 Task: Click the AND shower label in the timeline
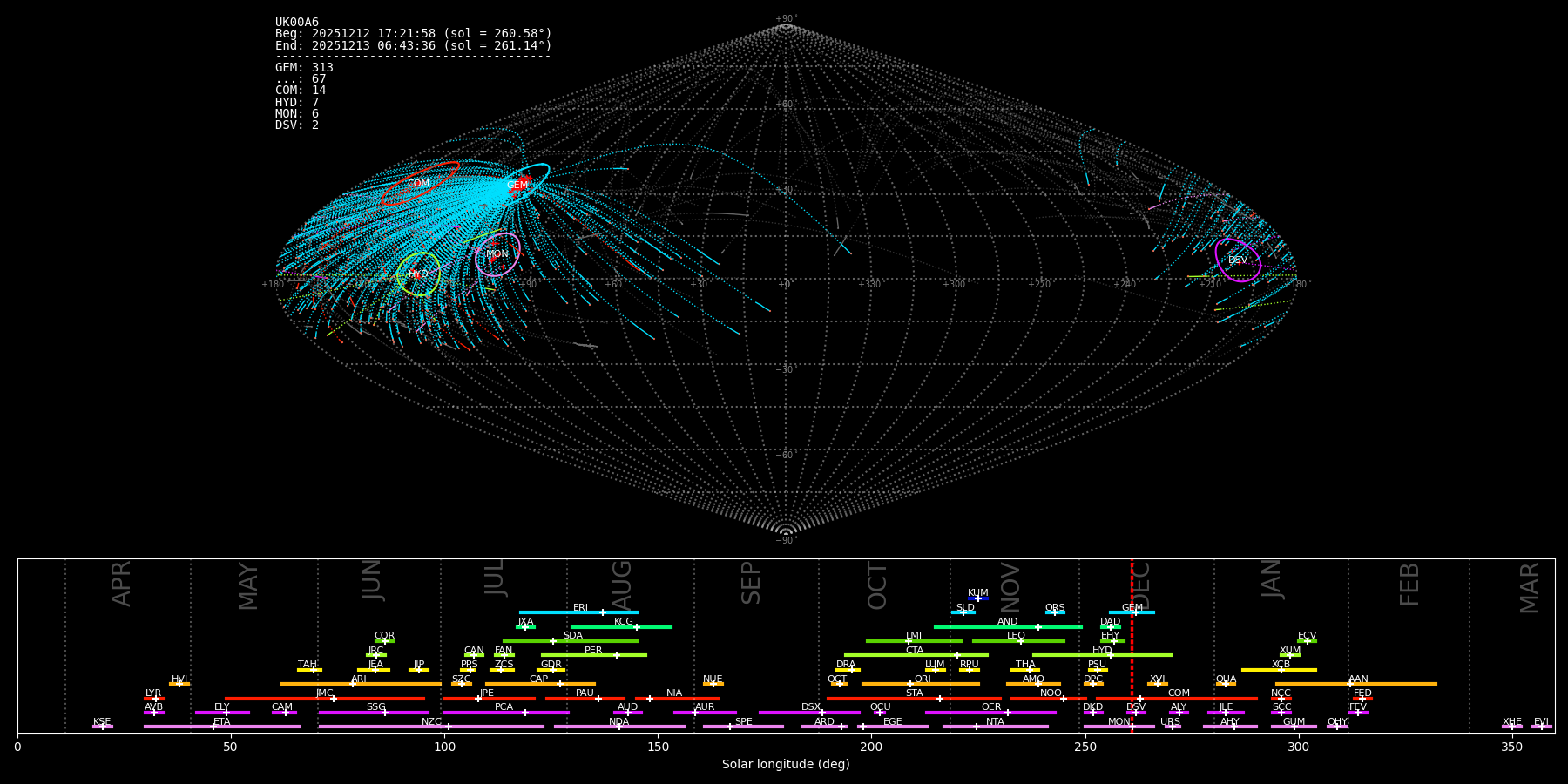1007,622
